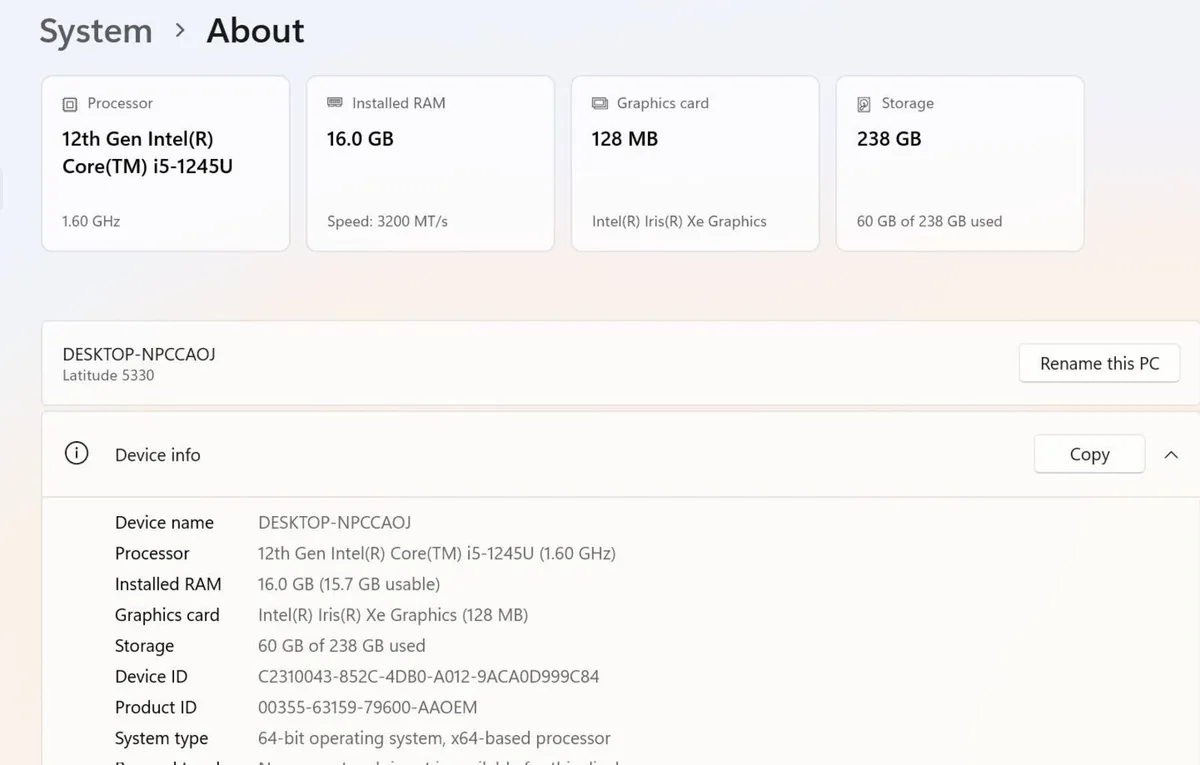The height and width of the screenshot is (765, 1200).
Task: Click the Graphics card icon
Action: (x=600, y=103)
